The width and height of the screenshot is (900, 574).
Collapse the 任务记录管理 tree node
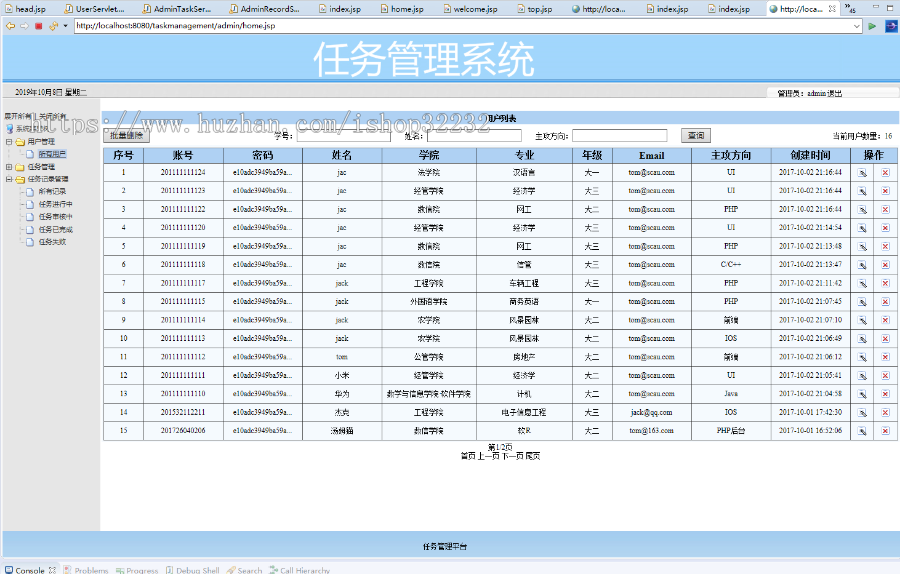coord(9,179)
